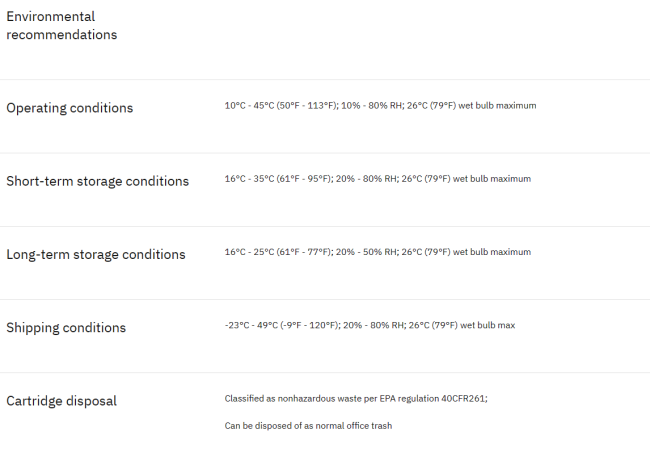Click the EPA regulation 40CFR261 classification text
650x456 pixels.
(356, 399)
